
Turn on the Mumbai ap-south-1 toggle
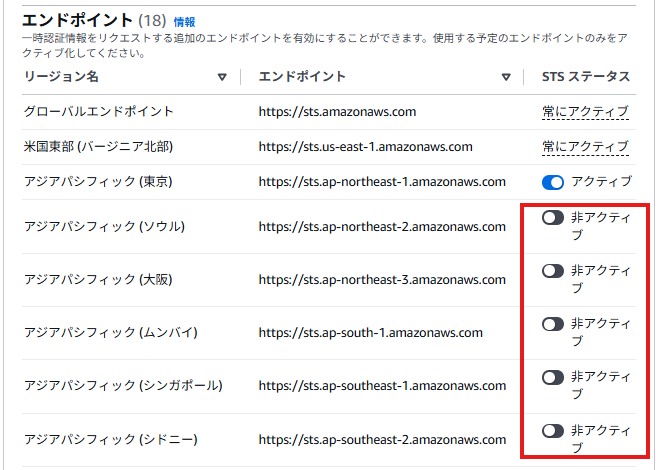[x=553, y=324]
